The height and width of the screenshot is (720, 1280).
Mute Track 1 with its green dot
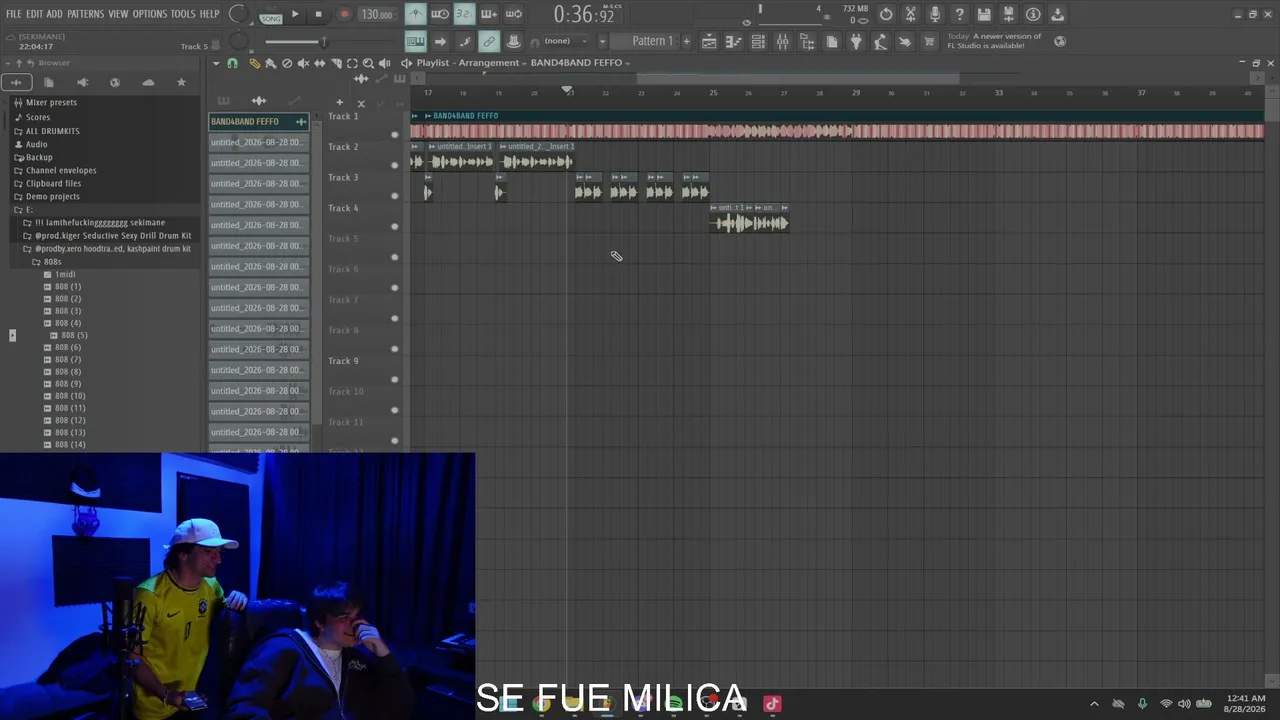coord(395,134)
